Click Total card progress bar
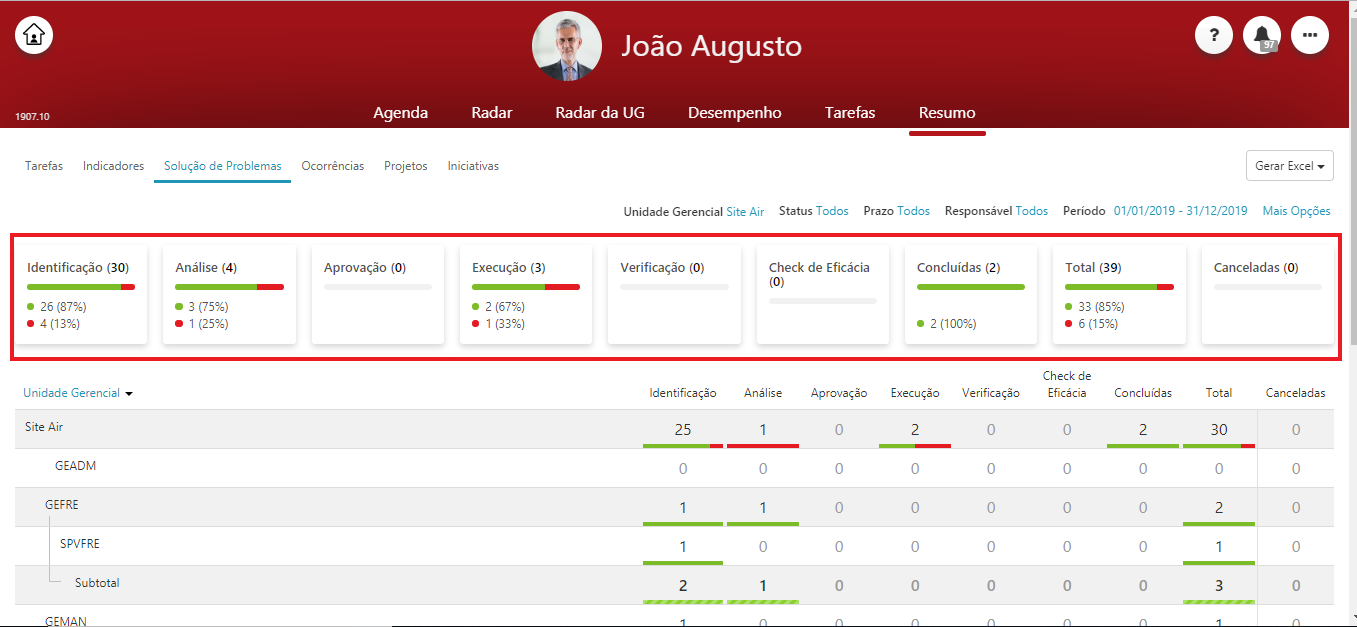The height and width of the screenshot is (627, 1357). [x=1119, y=287]
